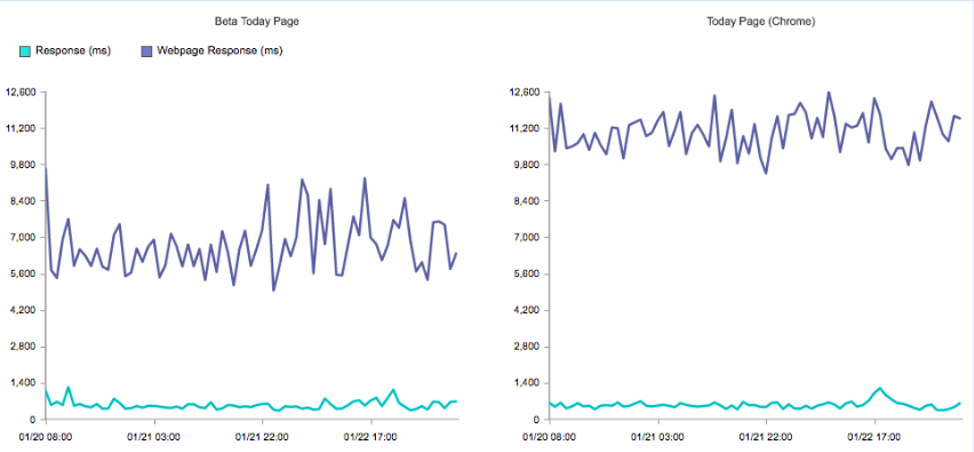Screen dimensions: 974x452
Task: Click 01/21 03:00 on Today Page (Chrome) axis
Action: (x=658, y=436)
